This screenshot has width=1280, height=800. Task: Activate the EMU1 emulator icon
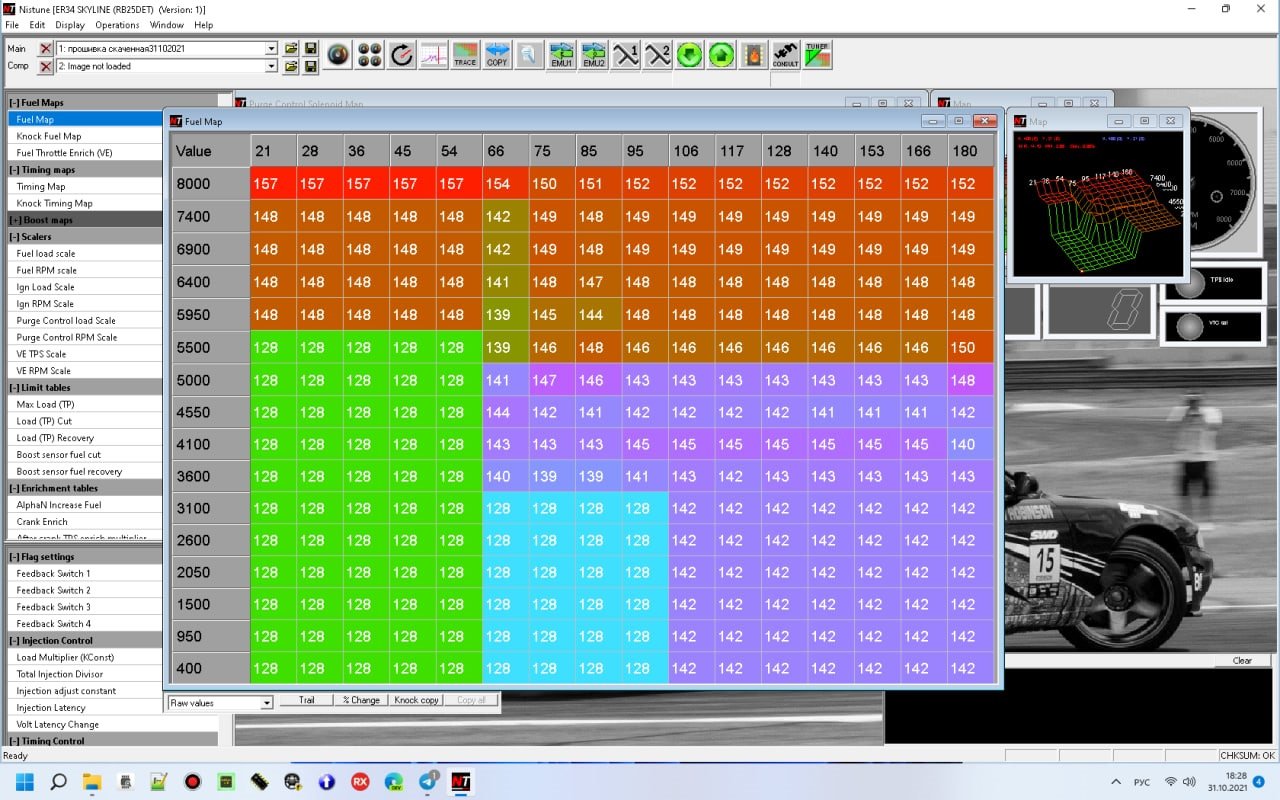[561, 54]
